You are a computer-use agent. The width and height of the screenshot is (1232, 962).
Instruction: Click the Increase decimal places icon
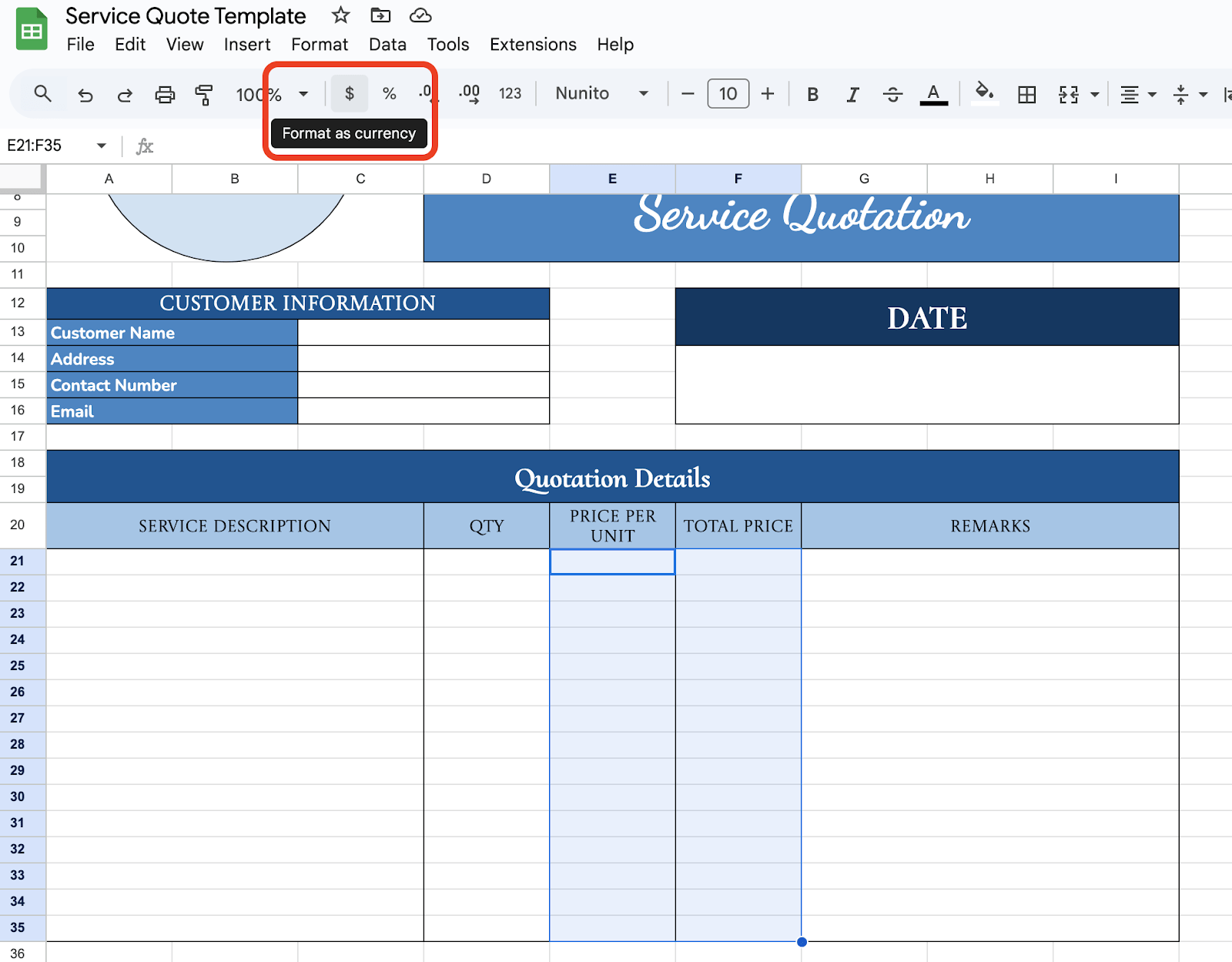pyautogui.click(x=469, y=94)
